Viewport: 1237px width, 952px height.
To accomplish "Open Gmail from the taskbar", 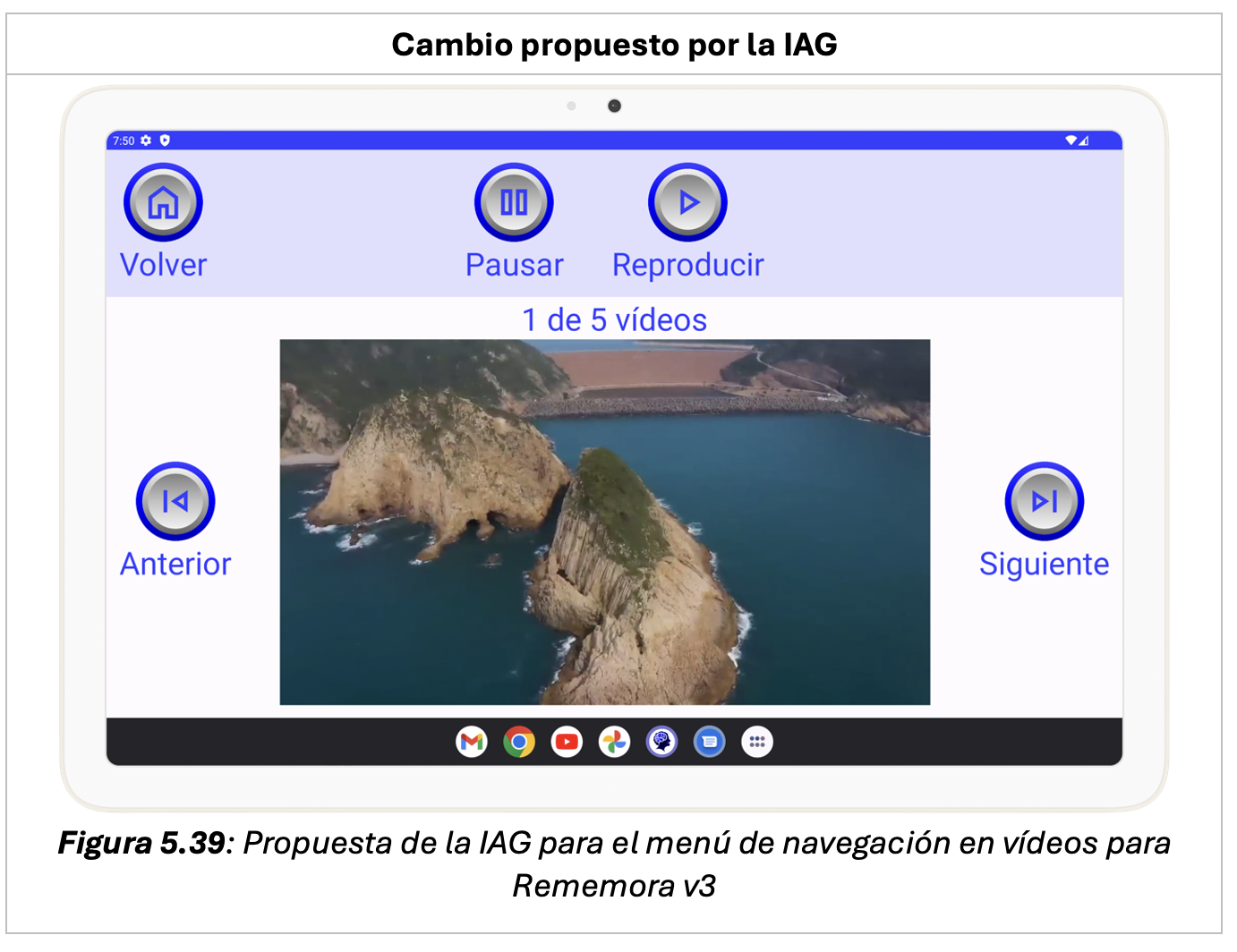I will click(x=472, y=742).
